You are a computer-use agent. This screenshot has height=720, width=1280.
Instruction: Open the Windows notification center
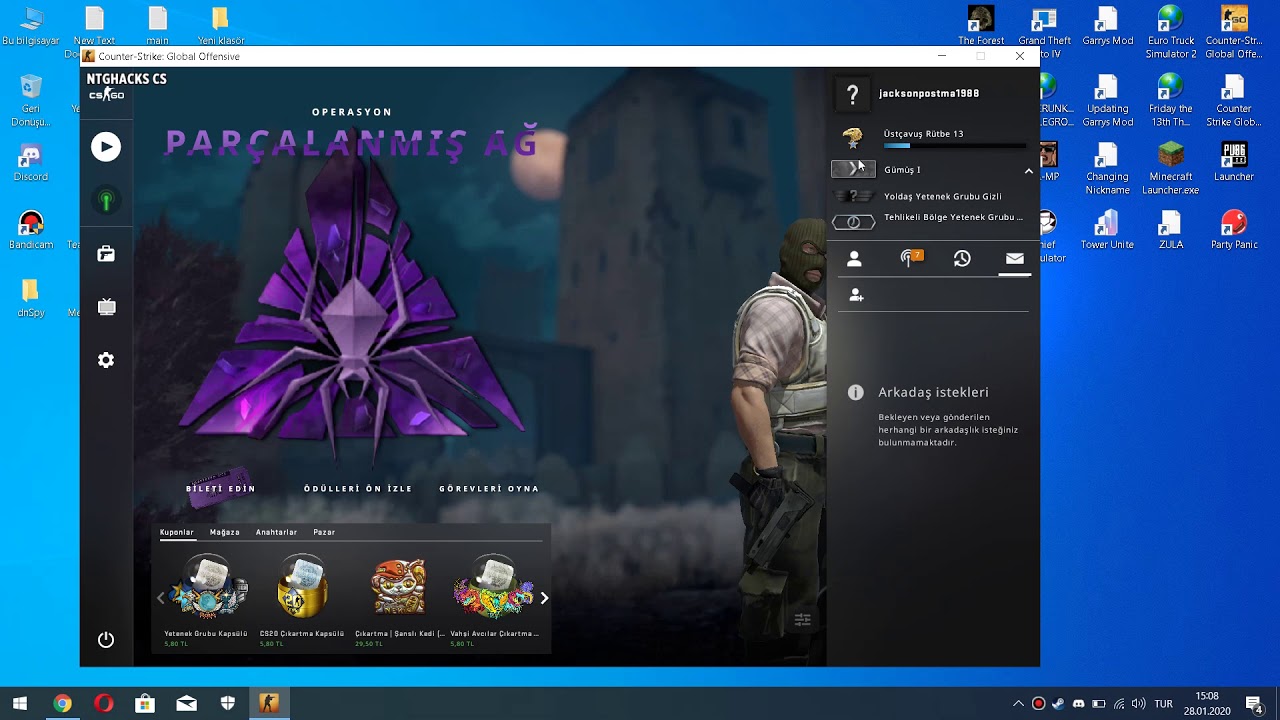1253,704
